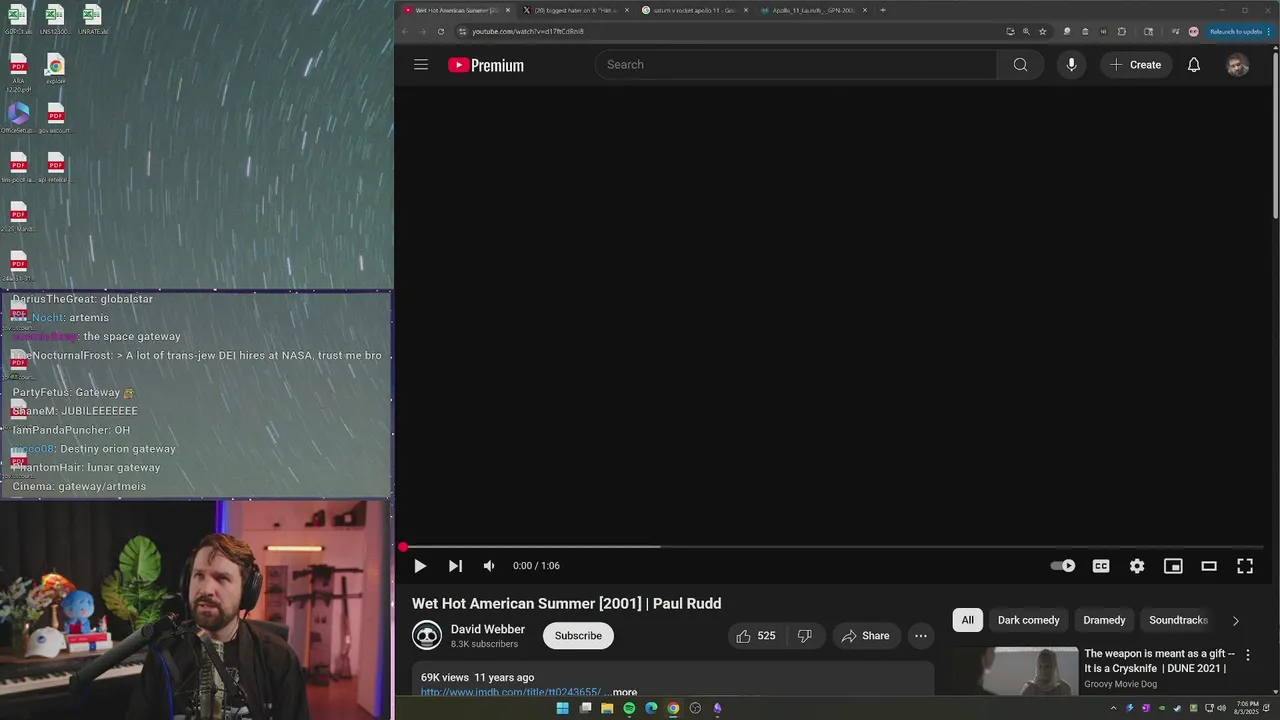Mute the video volume
Image resolution: width=1280 pixels, height=720 pixels.
(489, 566)
